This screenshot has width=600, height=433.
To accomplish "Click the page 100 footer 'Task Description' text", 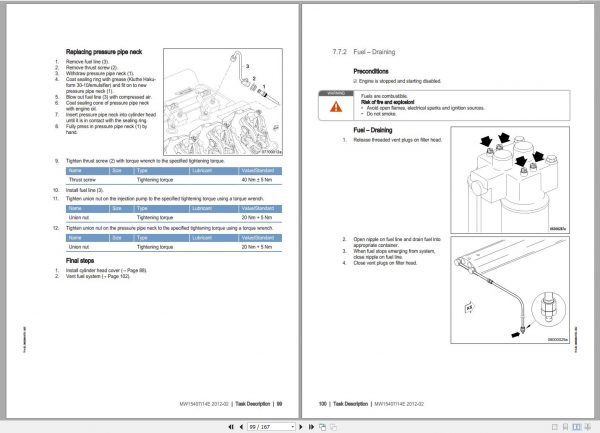I will (350, 404).
